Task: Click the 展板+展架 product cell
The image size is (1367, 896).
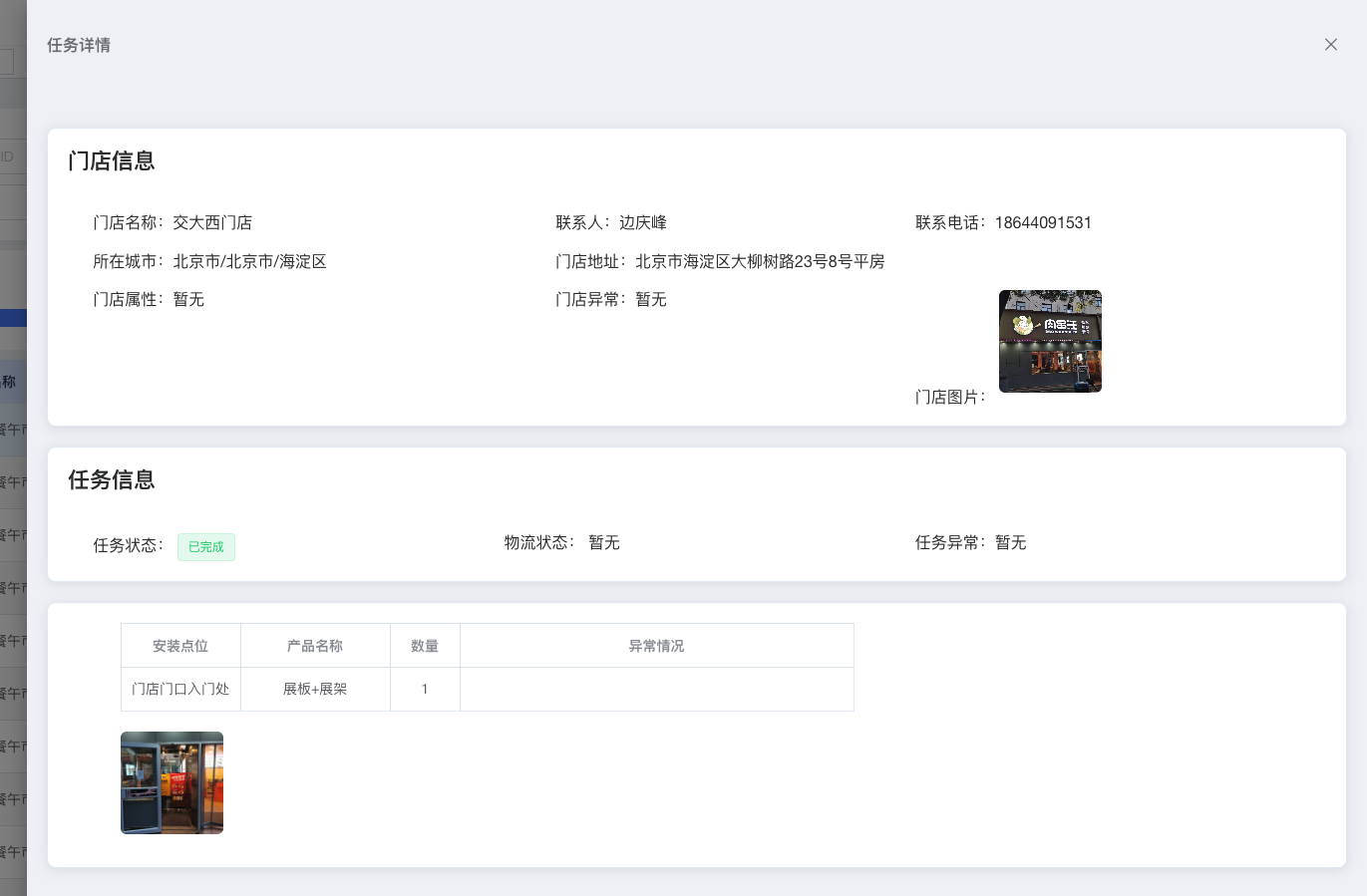Action: point(315,689)
